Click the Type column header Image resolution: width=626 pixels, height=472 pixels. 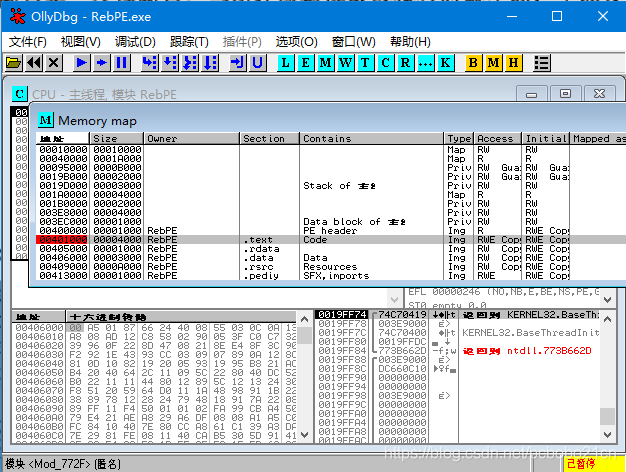[x=459, y=139]
